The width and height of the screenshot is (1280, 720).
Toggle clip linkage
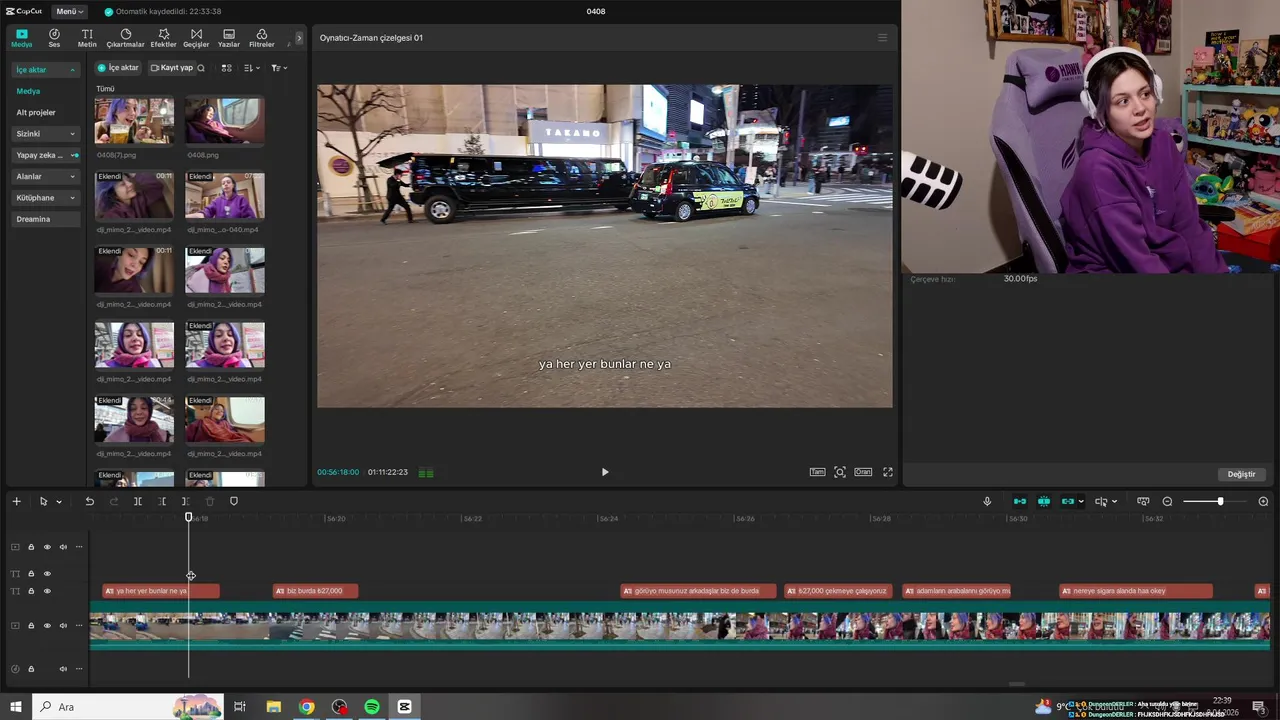[x=1068, y=501]
